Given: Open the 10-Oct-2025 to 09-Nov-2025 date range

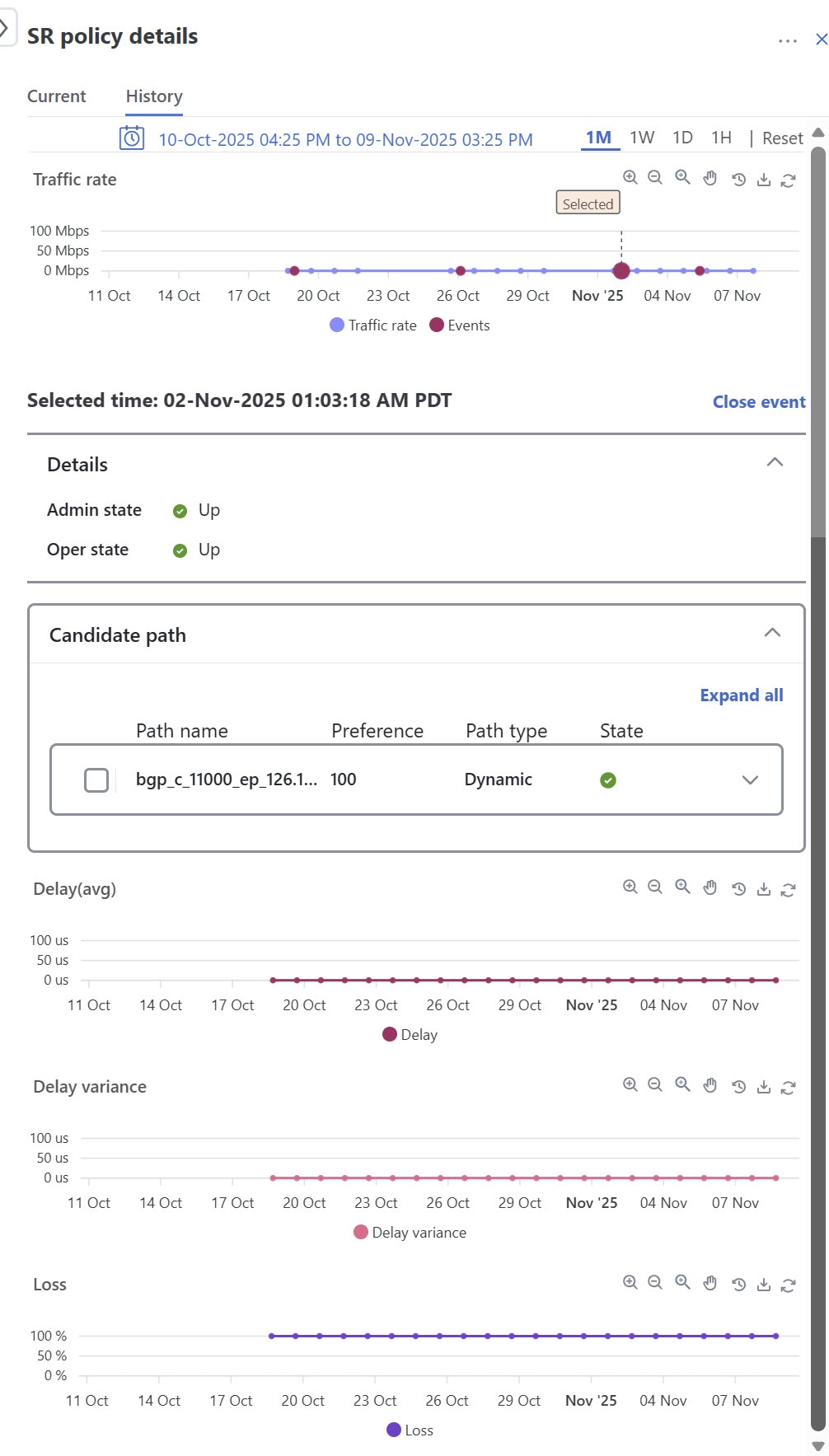Looking at the screenshot, I should [345, 140].
